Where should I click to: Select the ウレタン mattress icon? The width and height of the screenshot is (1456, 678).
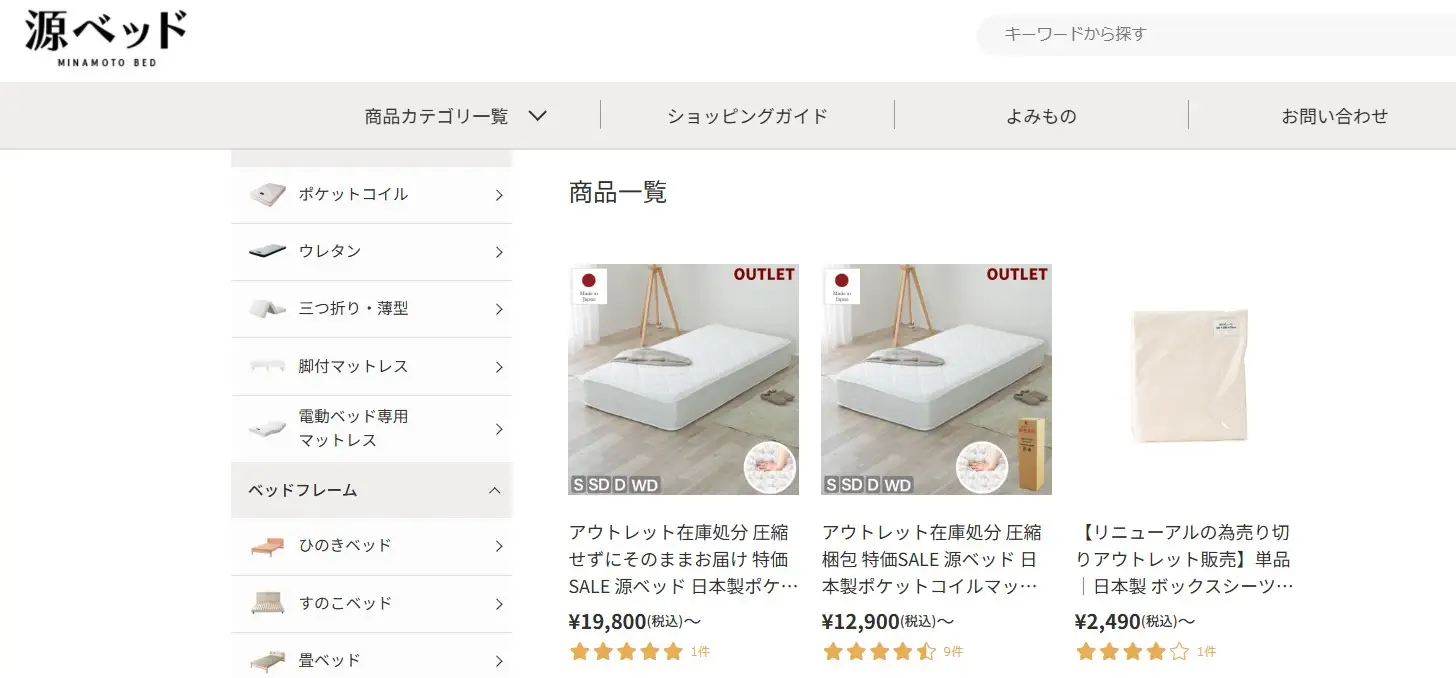tap(268, 251)
